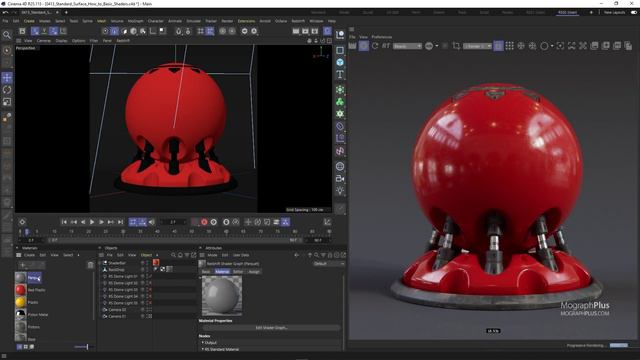Add a camera object from side palette
This screenshot has width=640, height=360.
click(340, 178)
